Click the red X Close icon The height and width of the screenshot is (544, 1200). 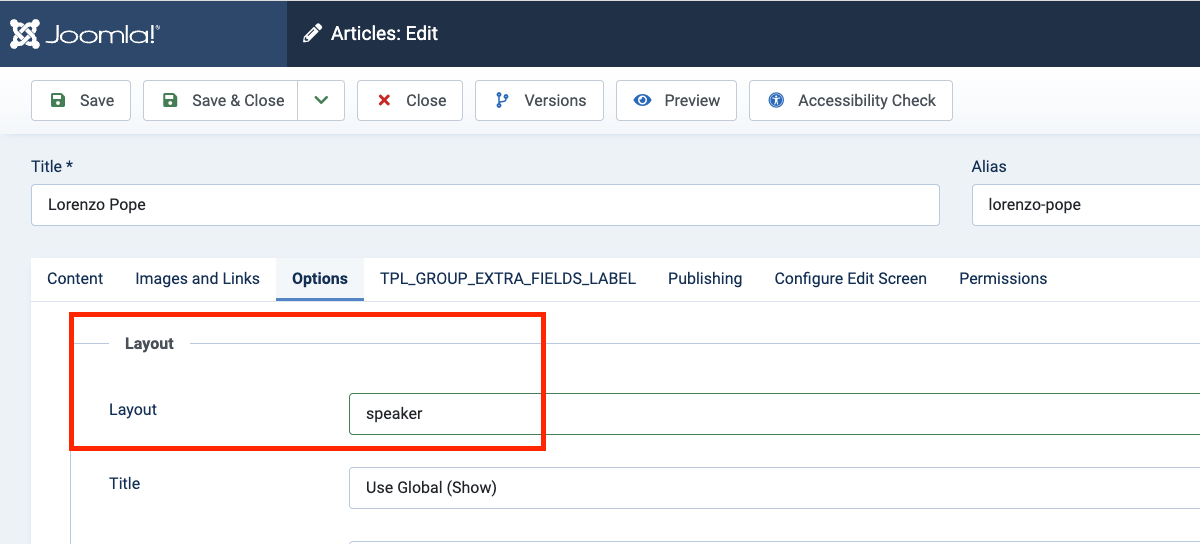384,100
